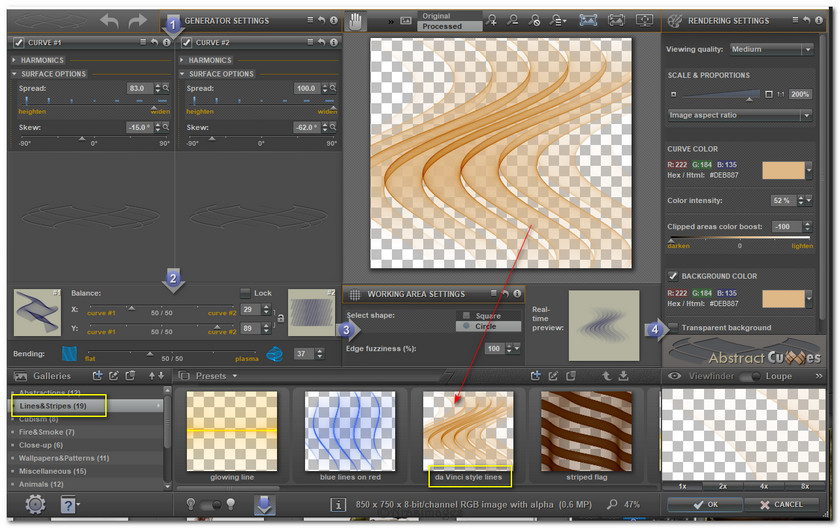
Task: Open settings with the gear icon
Action: point(35,504)
